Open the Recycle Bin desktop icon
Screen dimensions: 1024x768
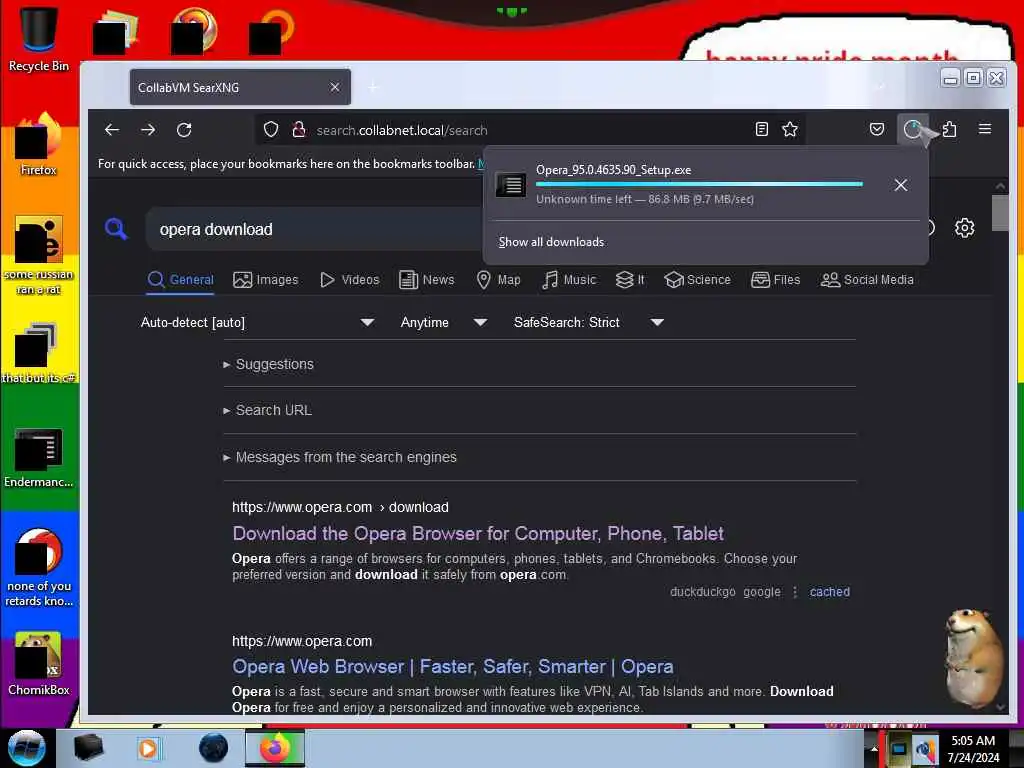(x=38, y=38)
